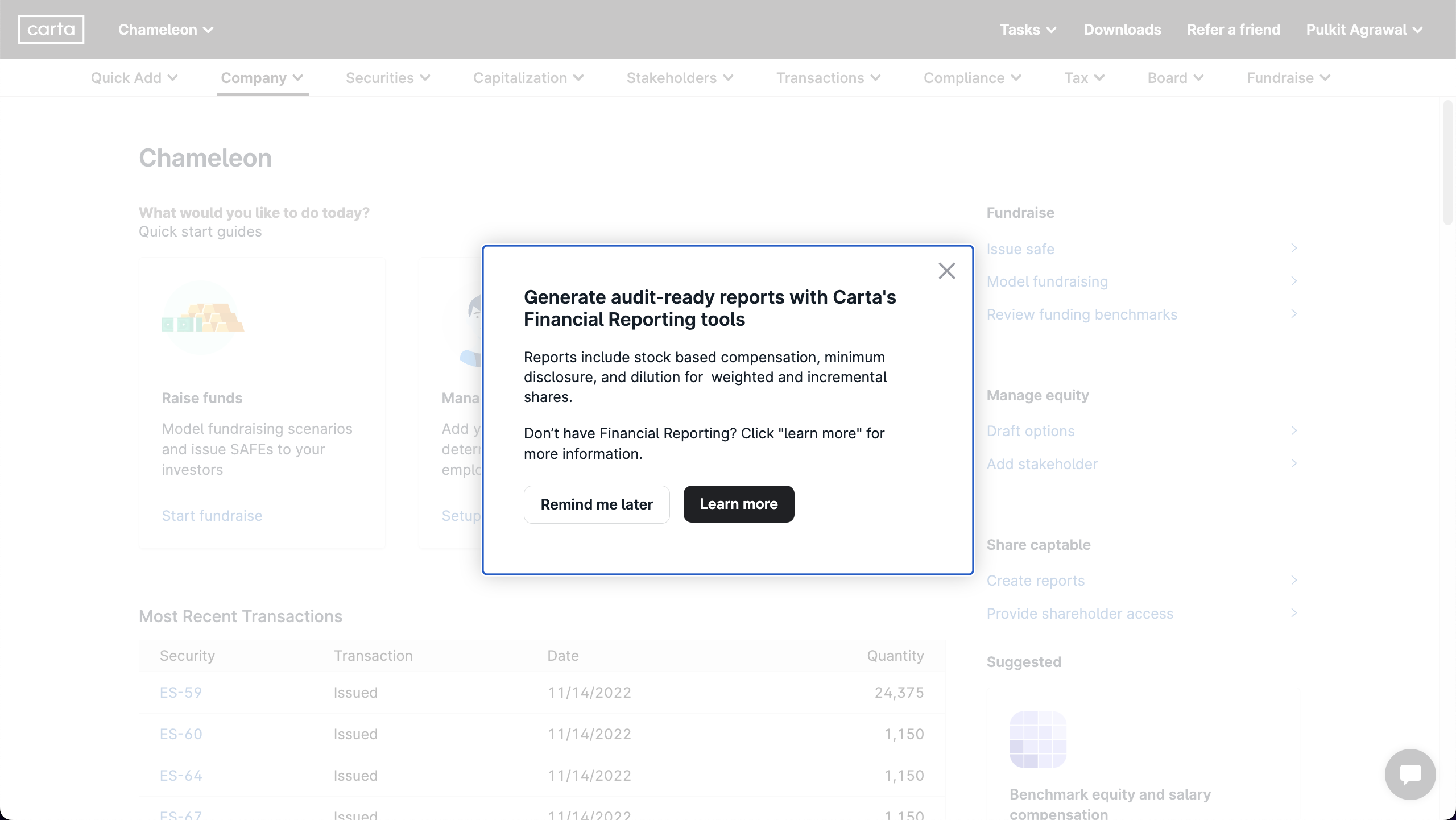
Task: Open security ES-64
Action: point(181,776)
